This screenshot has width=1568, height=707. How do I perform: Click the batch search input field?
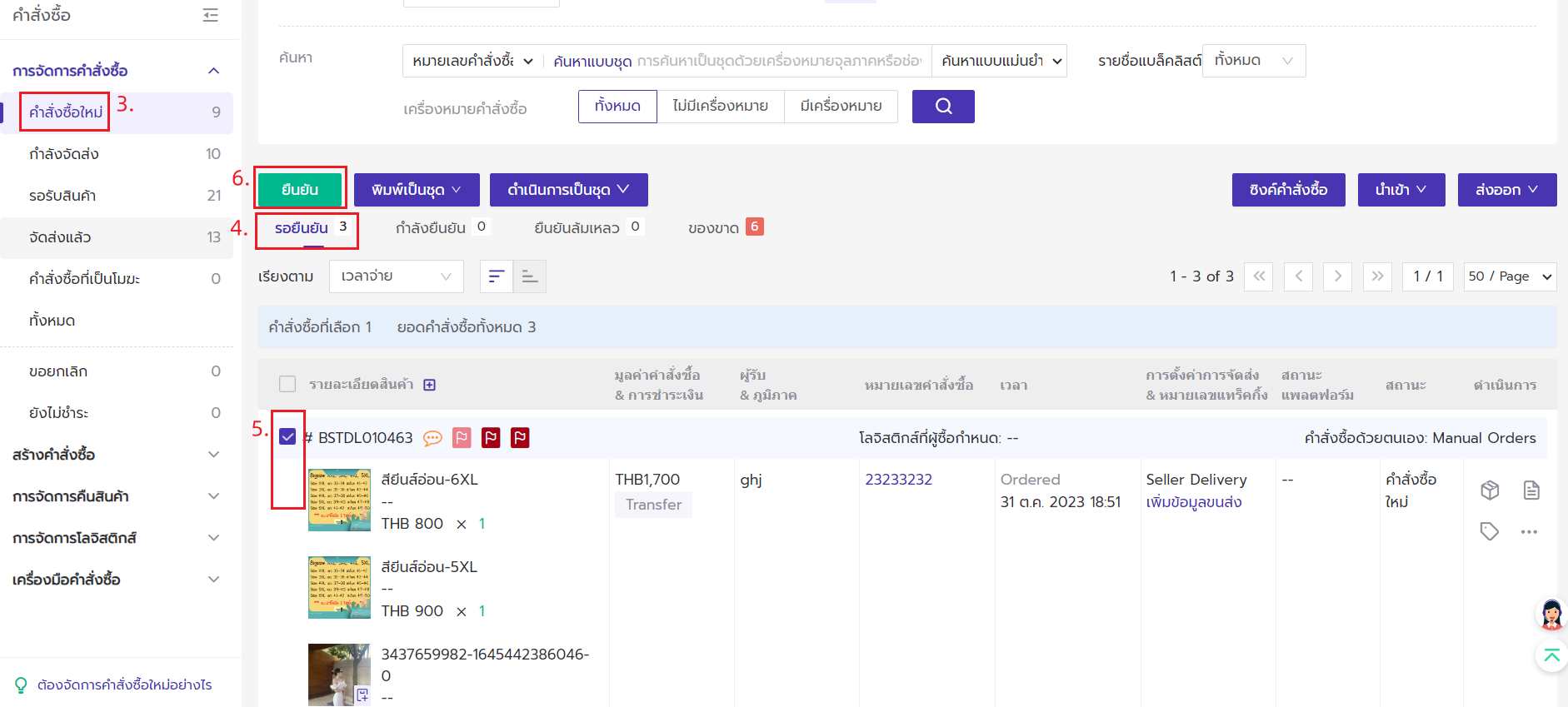coord(778,61)
